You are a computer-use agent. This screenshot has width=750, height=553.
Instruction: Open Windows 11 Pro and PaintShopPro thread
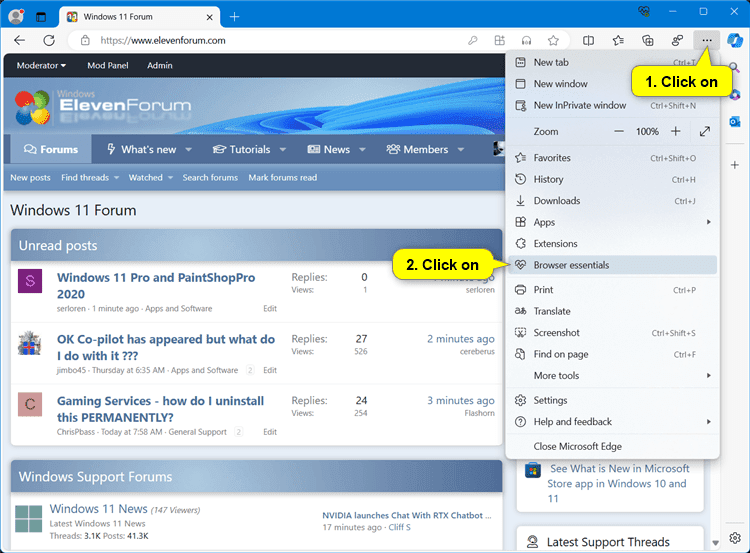tap(156, 286)
